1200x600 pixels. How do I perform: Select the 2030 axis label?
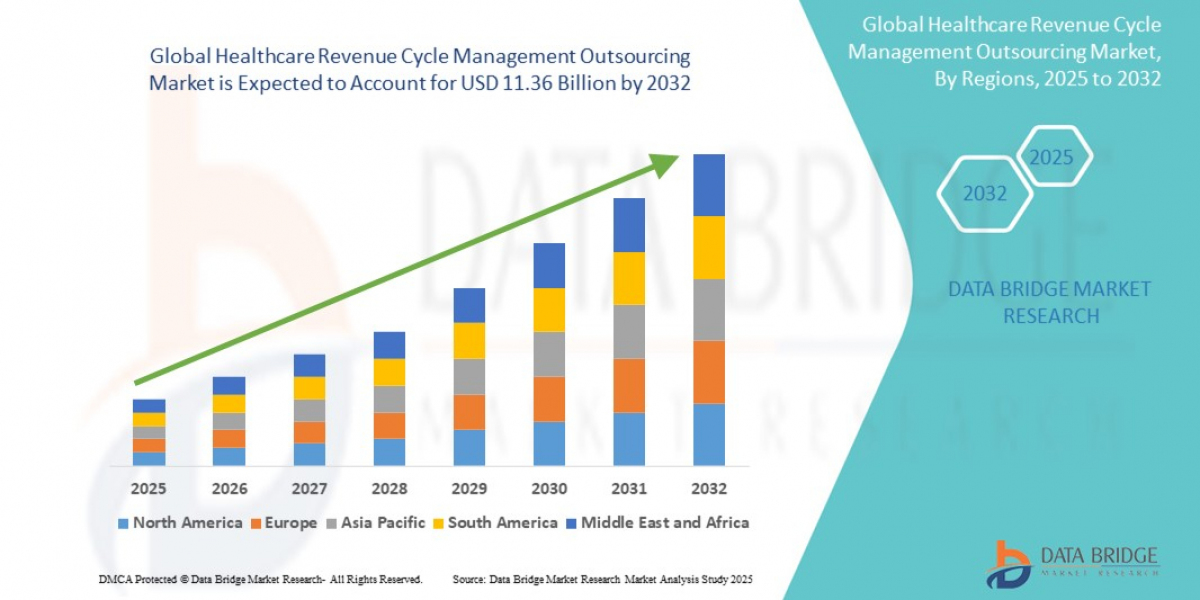[x=548, y=489]
